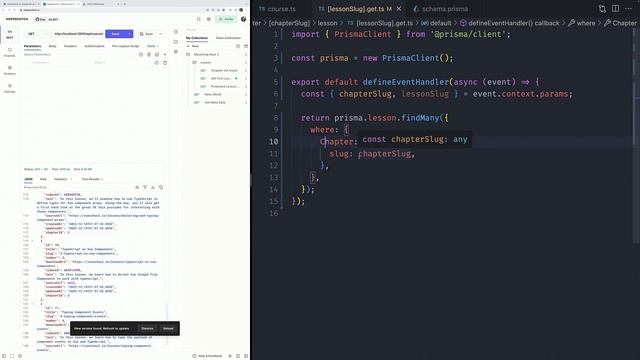Click the search icon in Hoppscotch header
Viewport: 640px width, 360px height.
[x=199, y=19]
